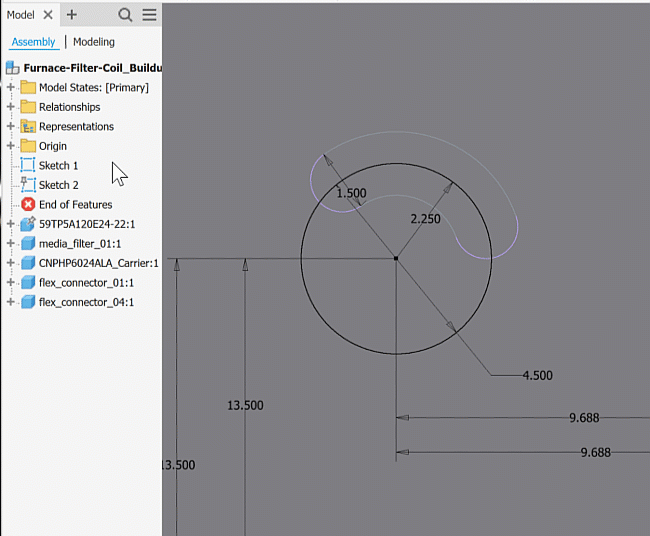The image size is (650, 536).
Task: Select Sketch 2 in the browser
Action: point(58,185)
